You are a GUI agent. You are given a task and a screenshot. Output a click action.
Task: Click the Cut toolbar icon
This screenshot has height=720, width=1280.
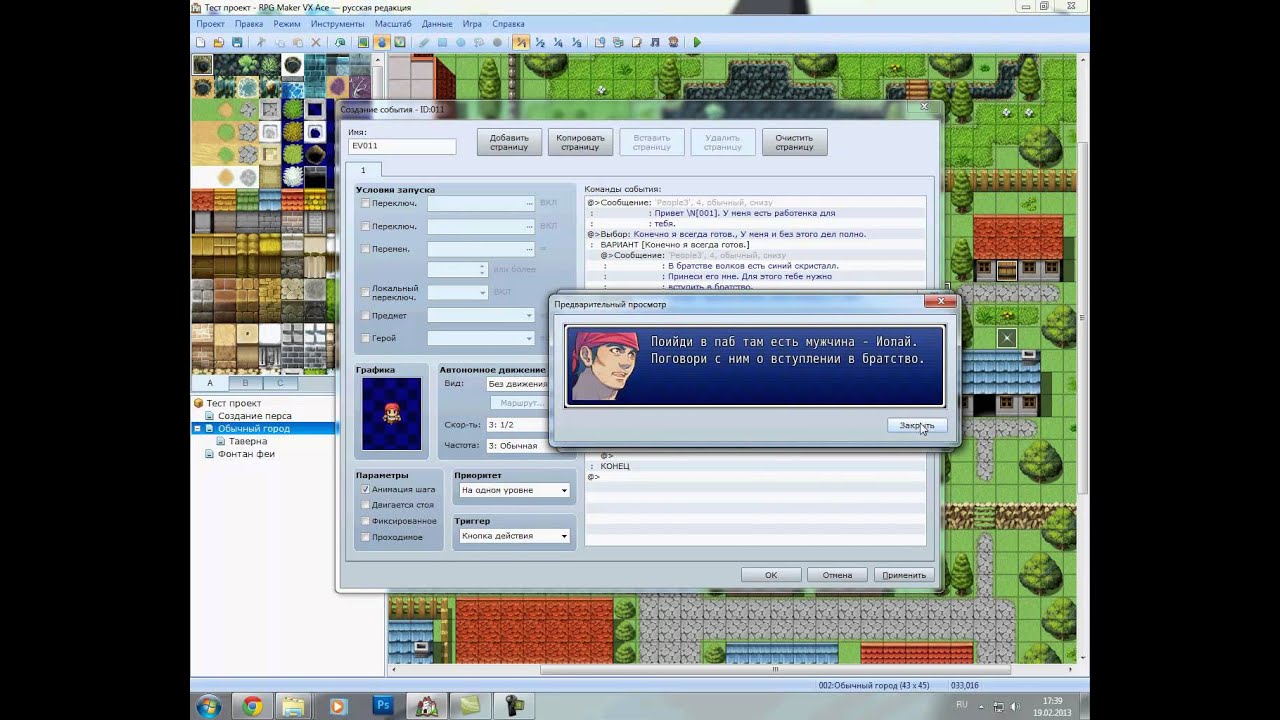pos(261,43)
